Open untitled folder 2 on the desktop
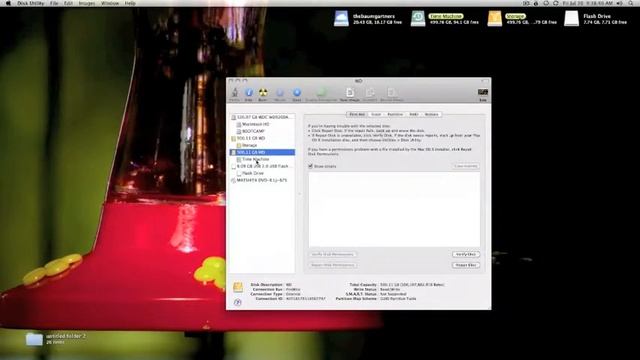640x360 pixels. click(x=34, y=339)
